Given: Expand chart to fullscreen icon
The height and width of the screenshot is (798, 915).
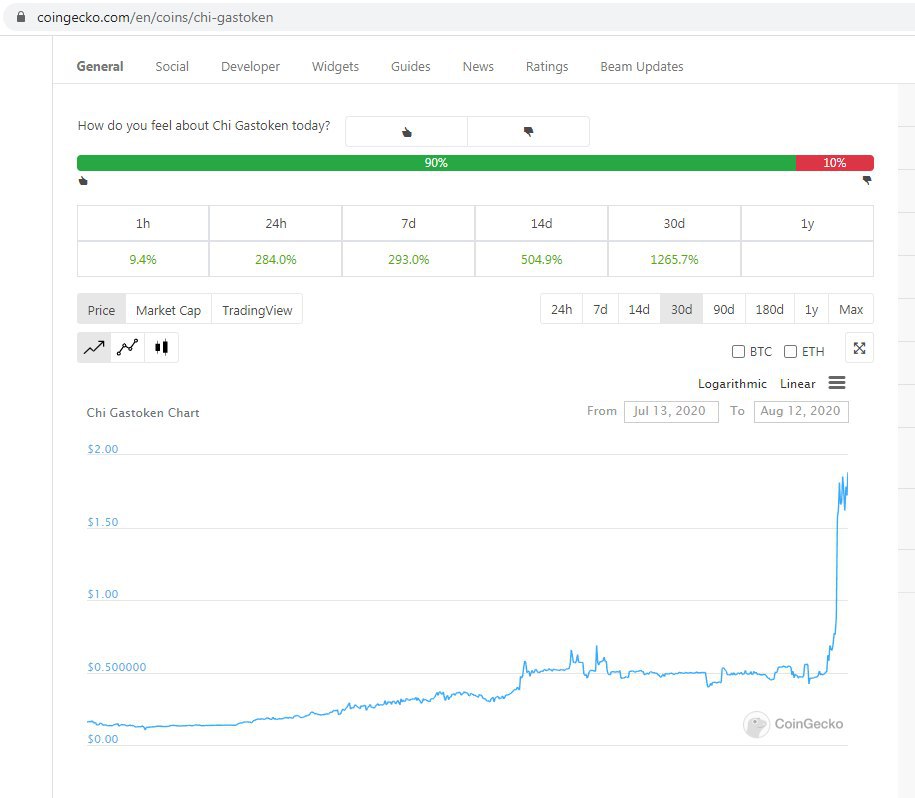Looking at the screenshot, I should pyautogui.click(x=859, y=348).
